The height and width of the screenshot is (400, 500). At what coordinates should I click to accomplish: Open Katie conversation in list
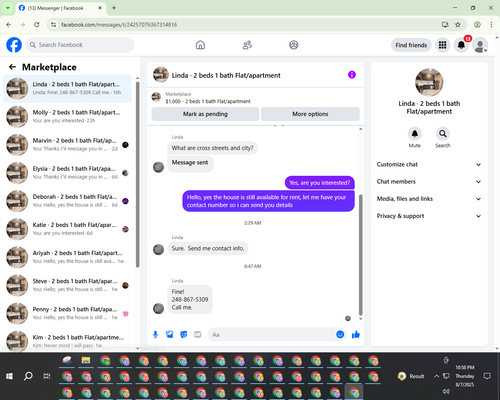(67, 229)
